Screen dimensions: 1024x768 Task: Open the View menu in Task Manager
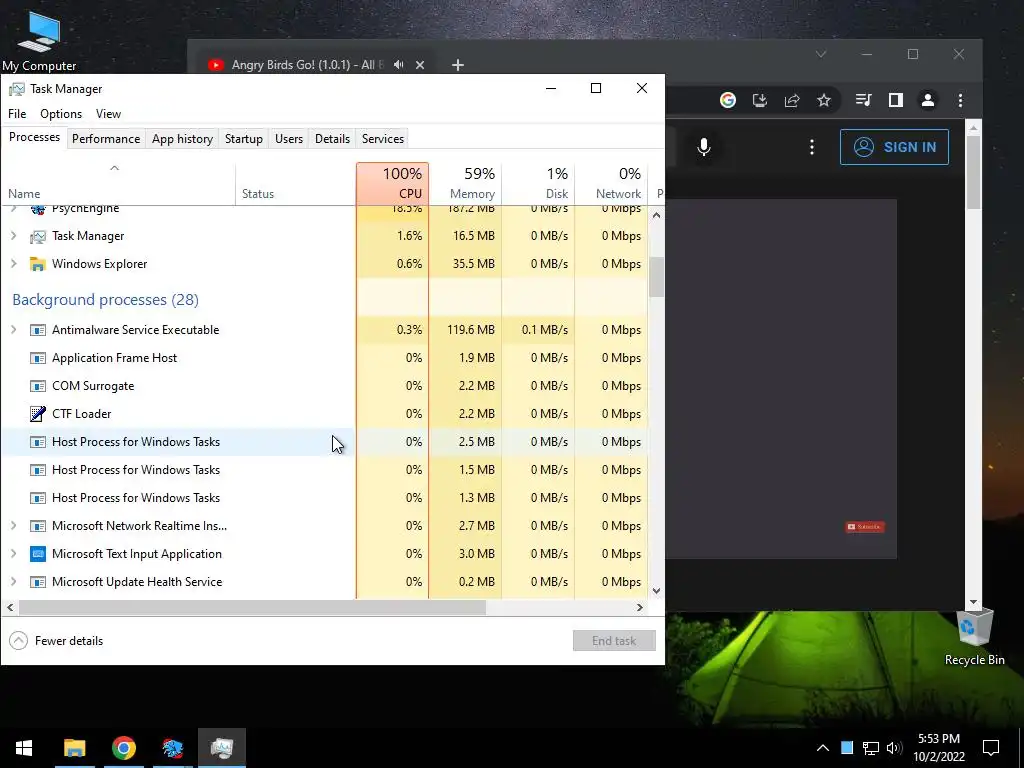pyautogui.click(x=108, y=114)
